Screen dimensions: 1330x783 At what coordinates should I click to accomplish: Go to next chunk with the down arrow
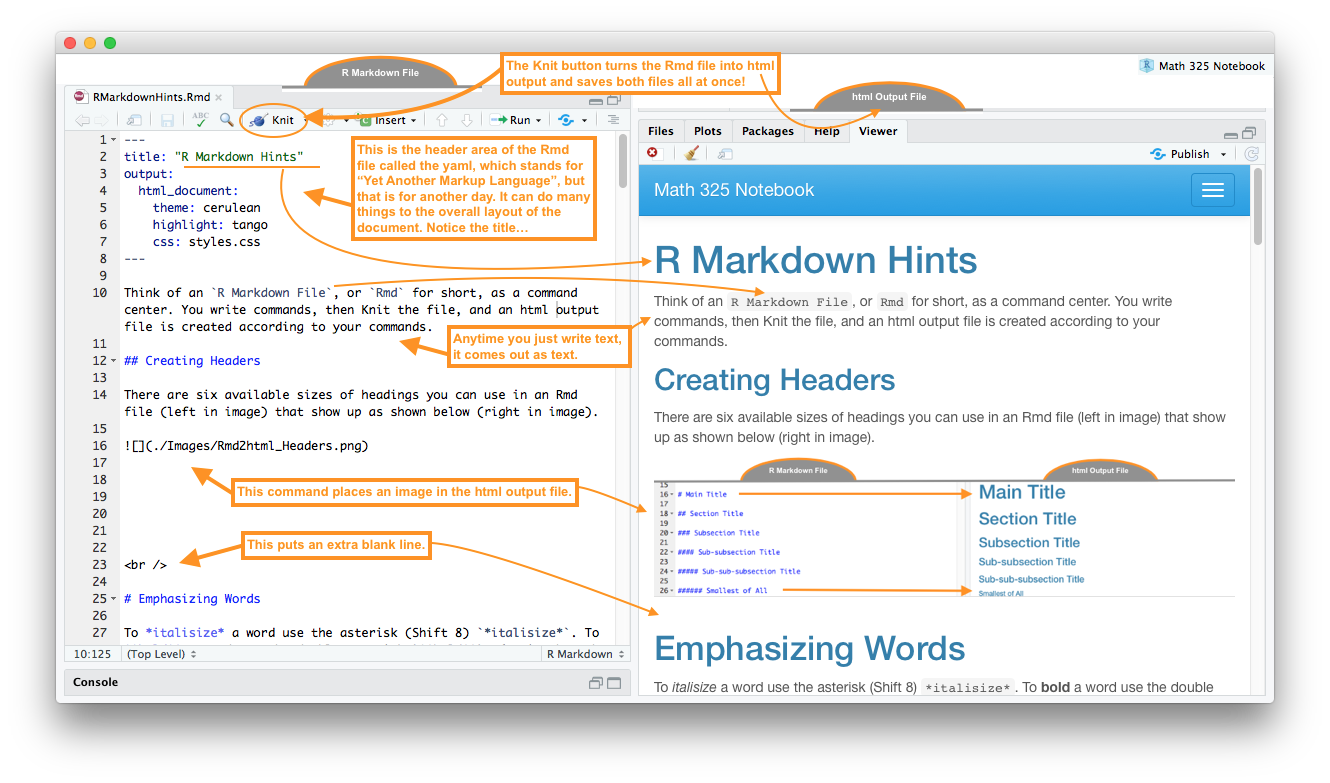(465, 120)
